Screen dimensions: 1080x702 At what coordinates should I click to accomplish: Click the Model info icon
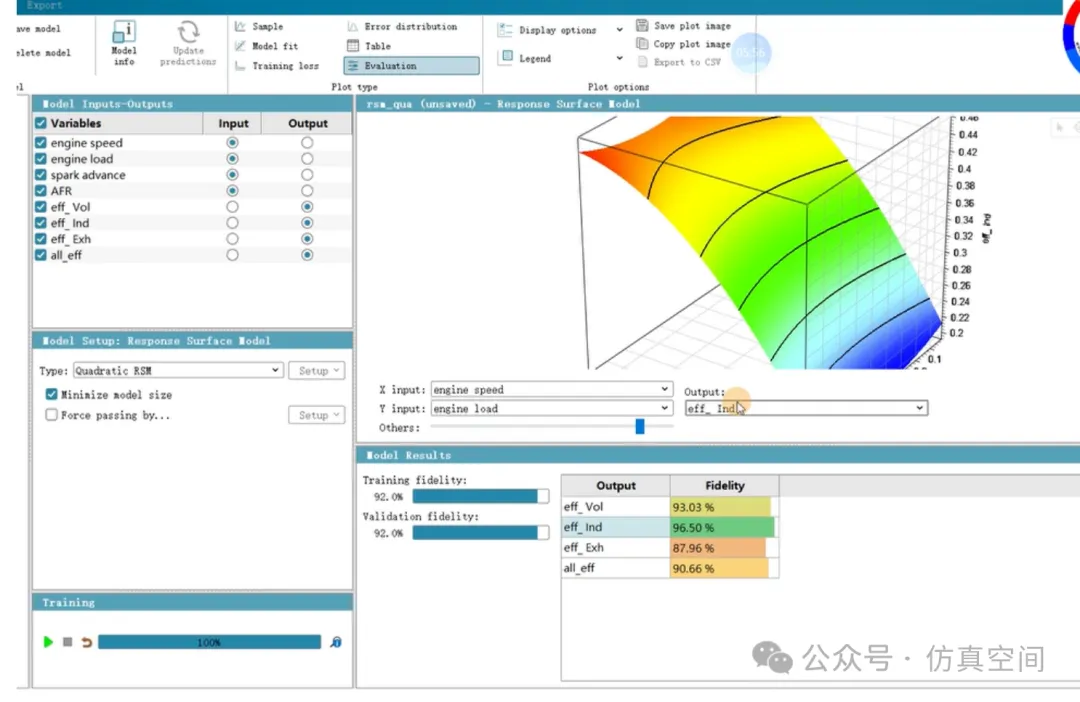tap(124, 38)
